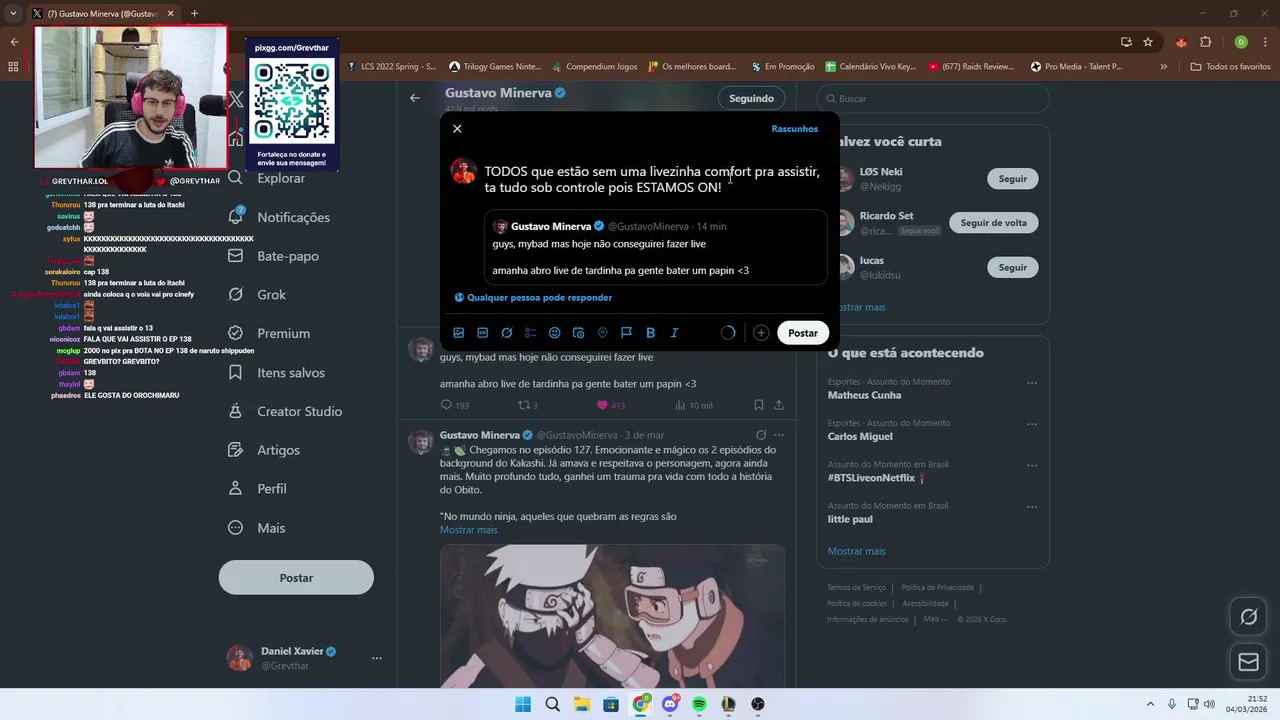Open Rascunhos drafts
The width and height of the screenshot is (1280, 720).
795,129
